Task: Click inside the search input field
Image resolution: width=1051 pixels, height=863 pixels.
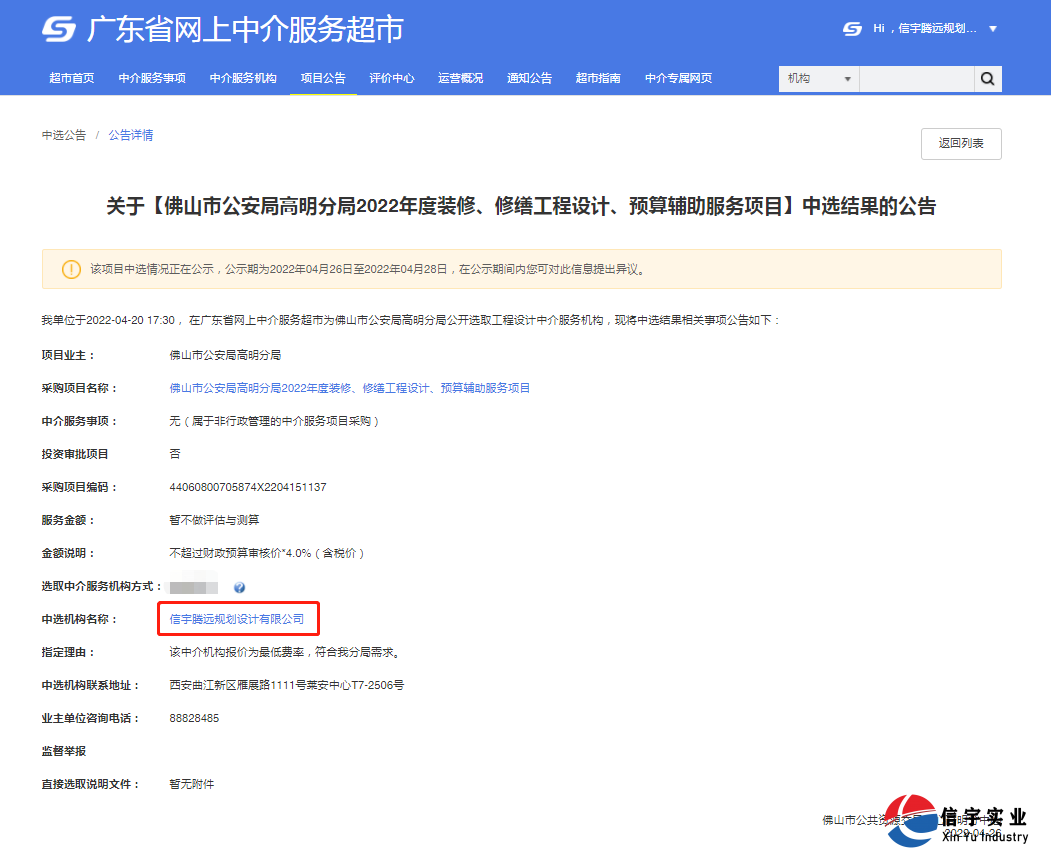Action: (915, 78)
